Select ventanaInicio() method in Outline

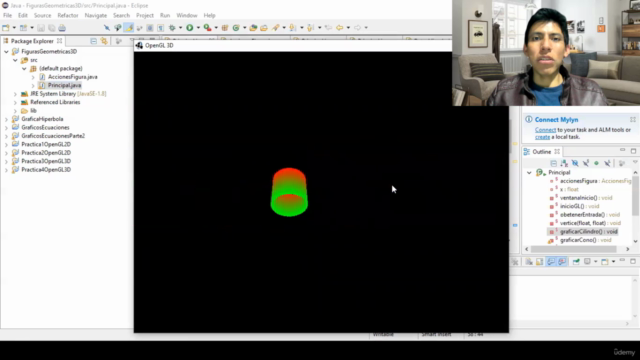(x=586, y=198)
